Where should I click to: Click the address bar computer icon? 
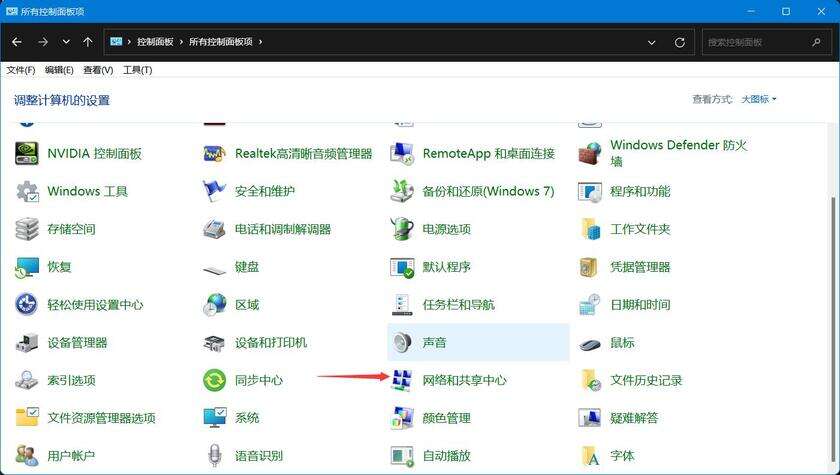[116, 41]
